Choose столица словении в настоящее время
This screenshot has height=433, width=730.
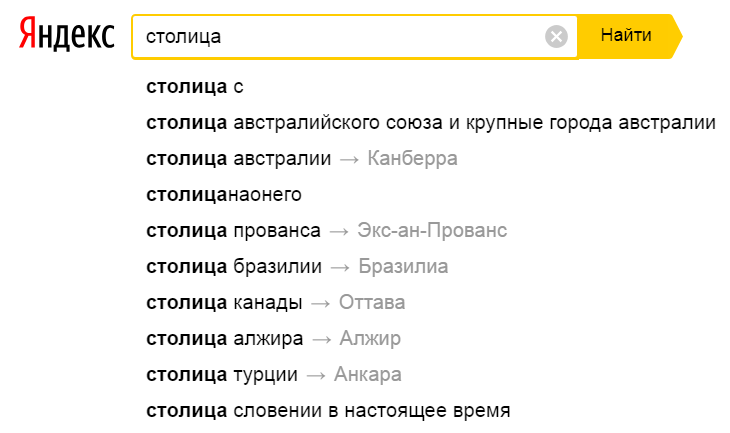tap(328, 411)
